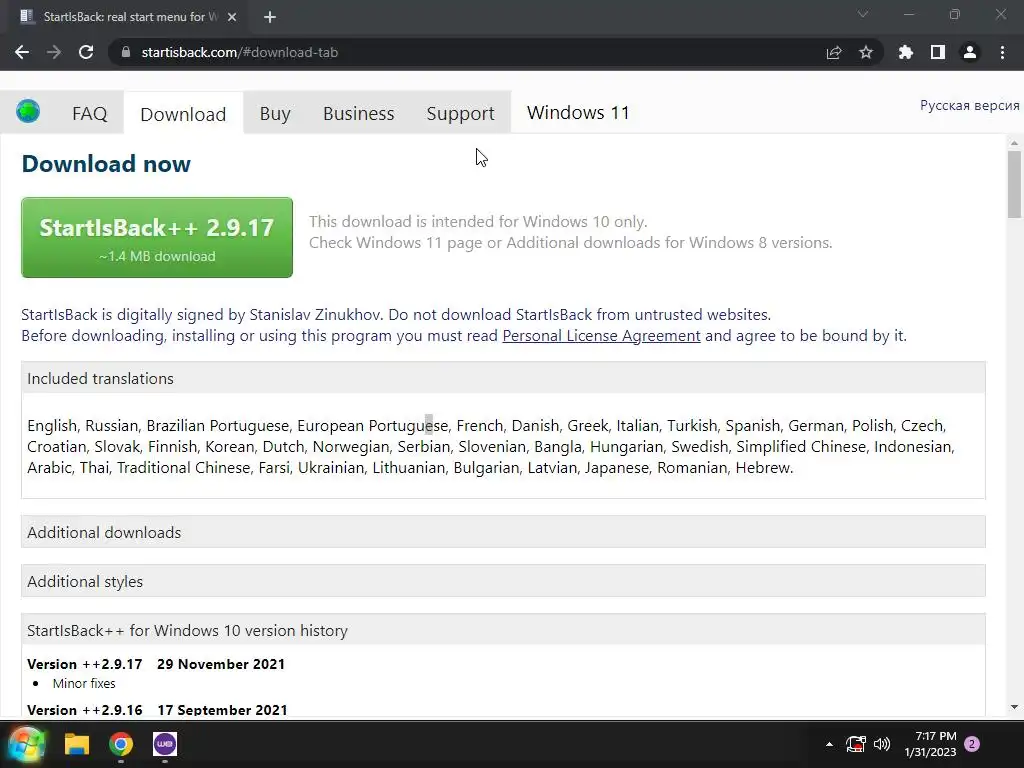Expand Additional downloads section
Screen dimensions: 1024x768
coord(503,532)
